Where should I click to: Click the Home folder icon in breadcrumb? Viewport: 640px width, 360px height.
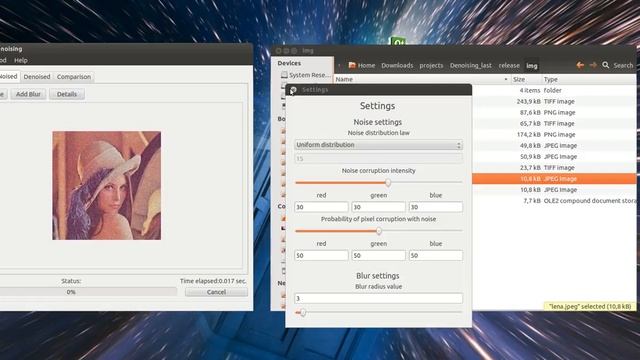pos(352,65)
